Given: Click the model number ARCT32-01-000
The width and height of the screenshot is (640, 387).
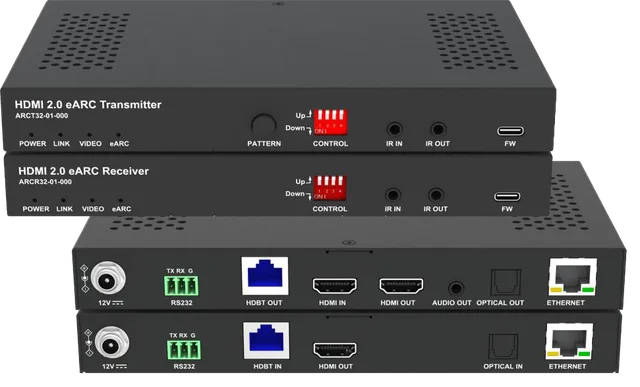Looking at the screenshot, I should point(42,116).
